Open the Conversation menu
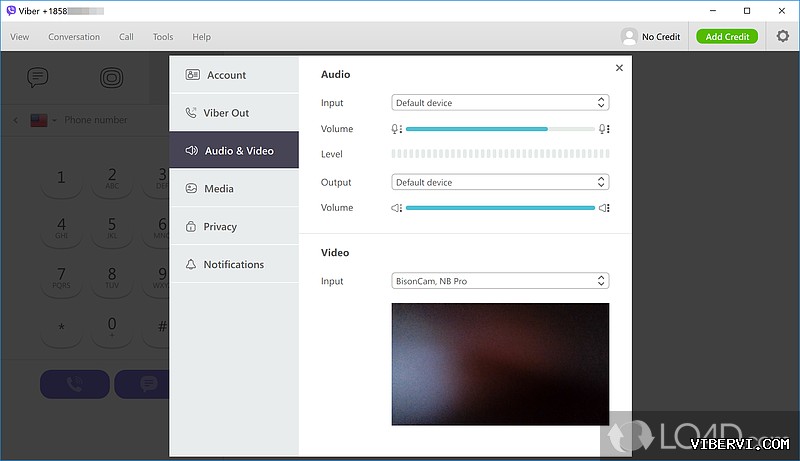 click(74, 37)
